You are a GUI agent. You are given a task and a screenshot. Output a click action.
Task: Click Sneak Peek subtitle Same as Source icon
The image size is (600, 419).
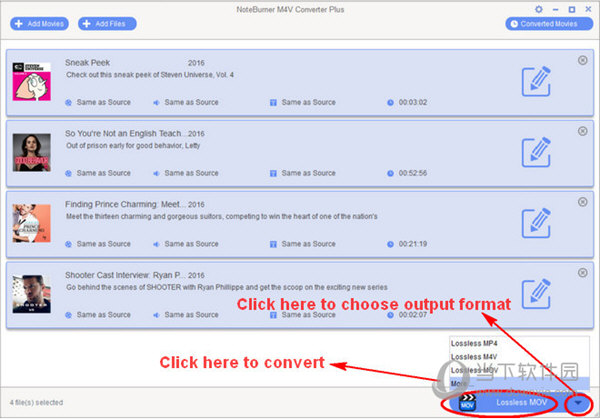(x=273, y=103)
